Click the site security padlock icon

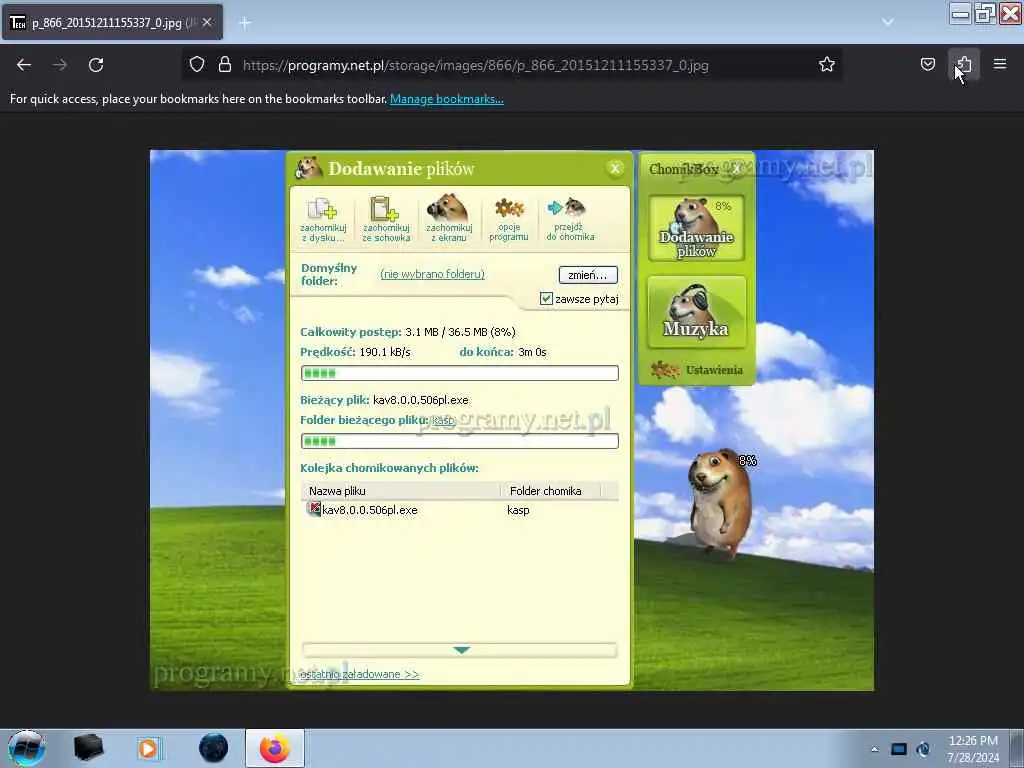pos(225,65)
